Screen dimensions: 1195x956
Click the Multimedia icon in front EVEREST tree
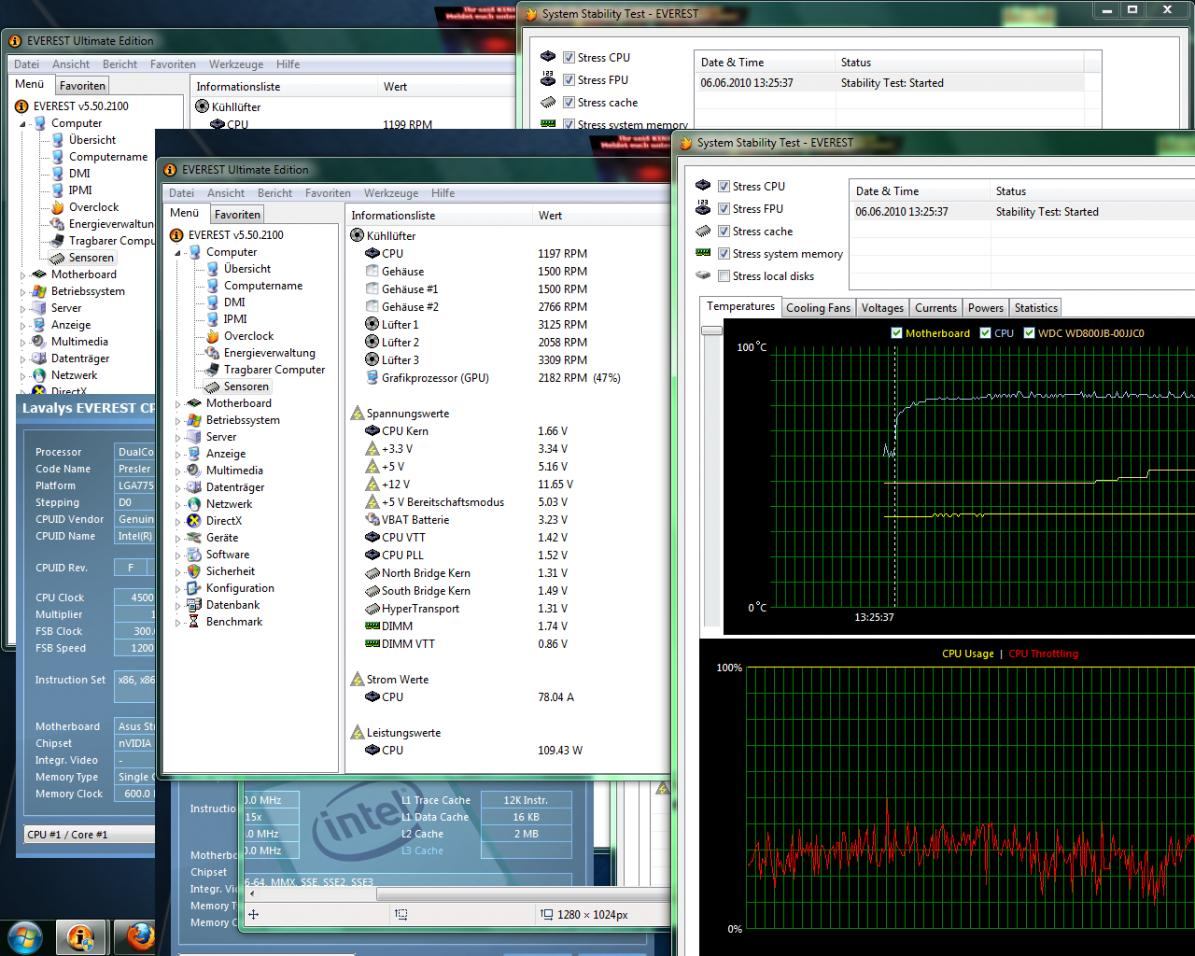pyautogui.click(x=194, y=470)
